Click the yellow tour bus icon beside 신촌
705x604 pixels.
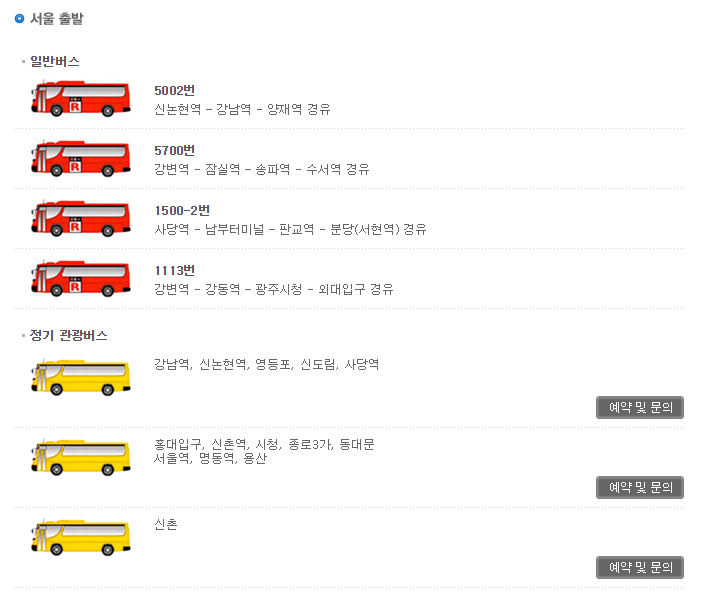point(81,538)
